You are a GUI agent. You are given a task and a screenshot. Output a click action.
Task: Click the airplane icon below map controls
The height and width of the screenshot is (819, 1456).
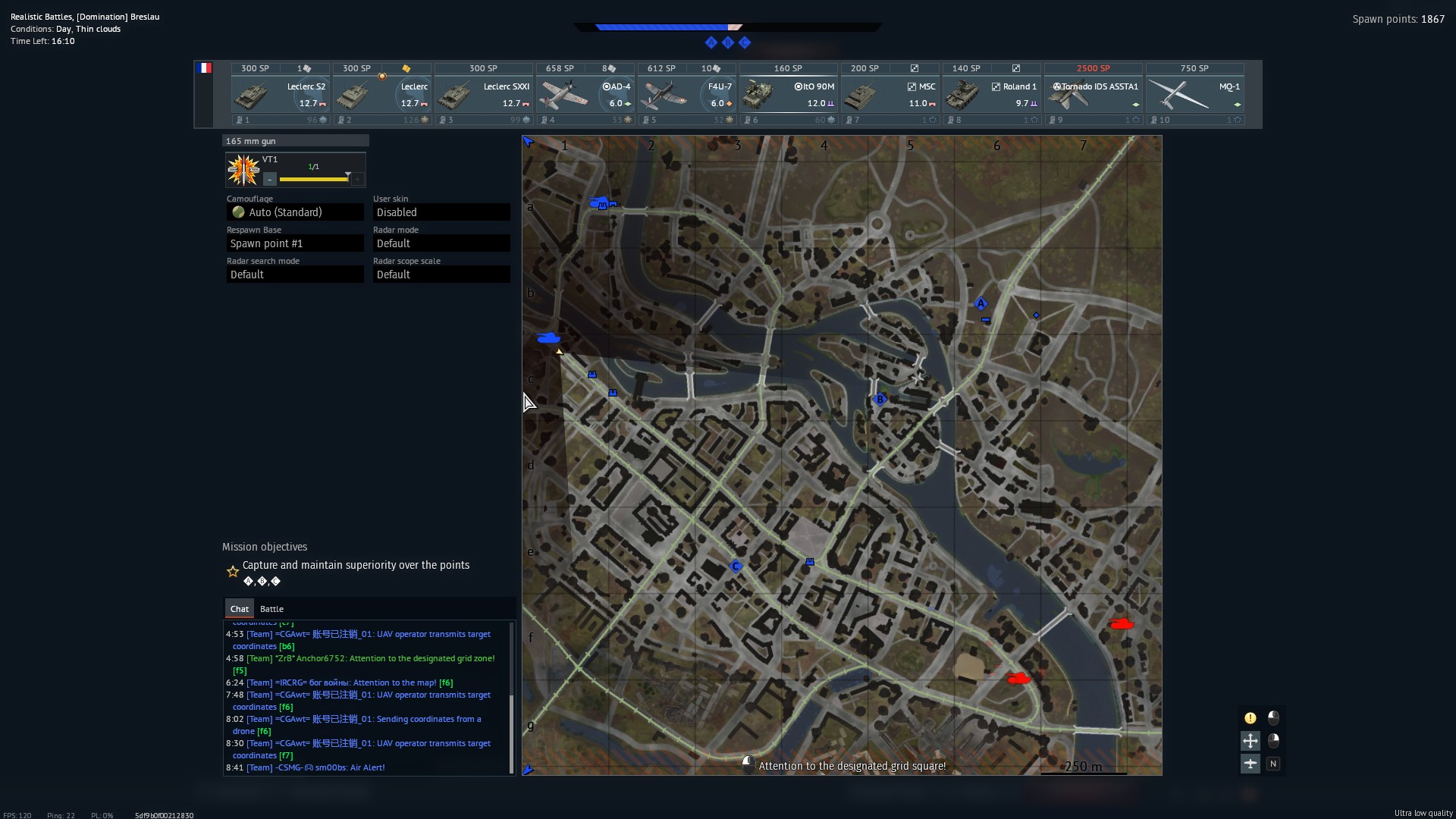[1250, 764]
